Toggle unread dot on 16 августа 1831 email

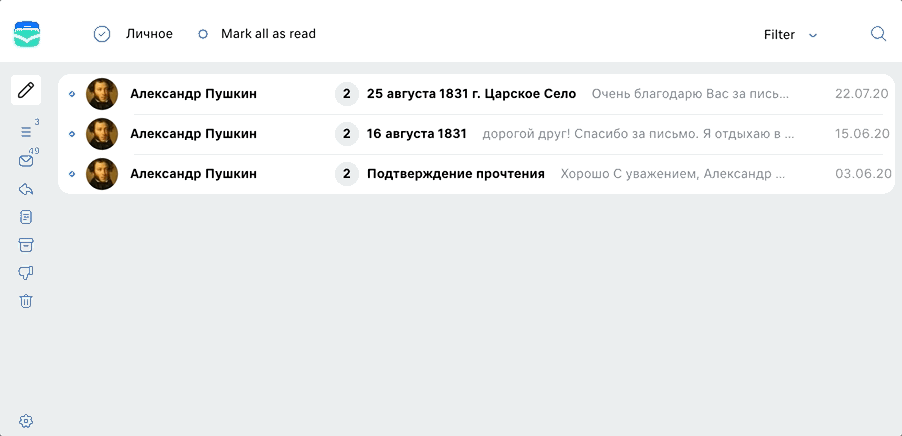click(72, 134)
